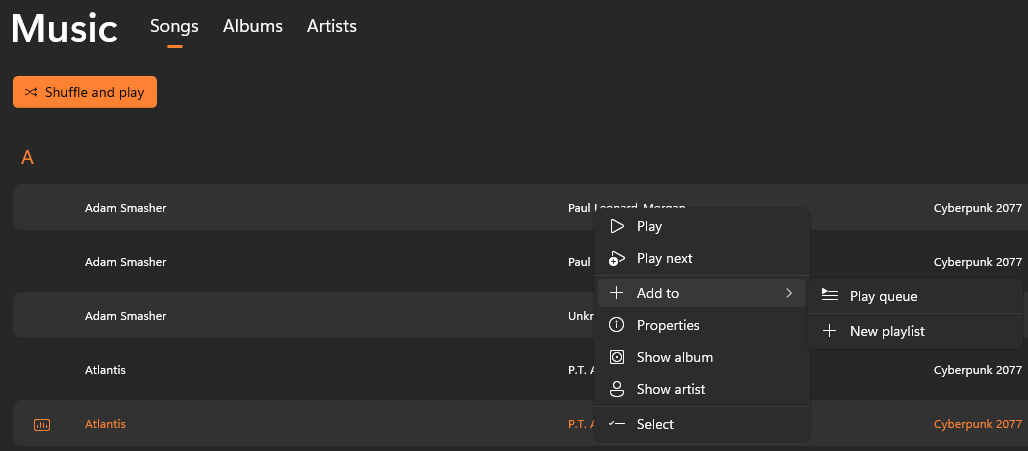The width and height of the screenshot is (1028, 451).
Task: Select the Songs tab
Action: pyautogui.click(x=174, y=26)
